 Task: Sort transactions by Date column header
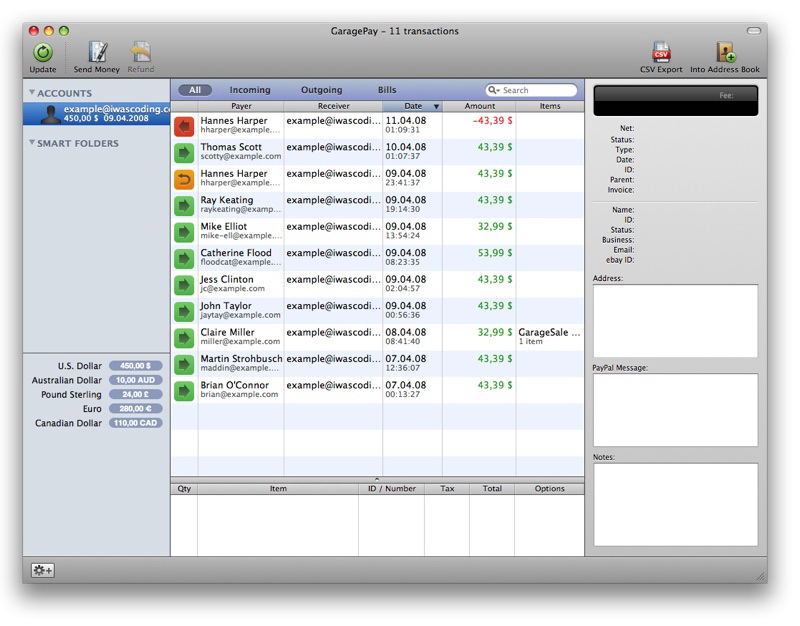413,106
